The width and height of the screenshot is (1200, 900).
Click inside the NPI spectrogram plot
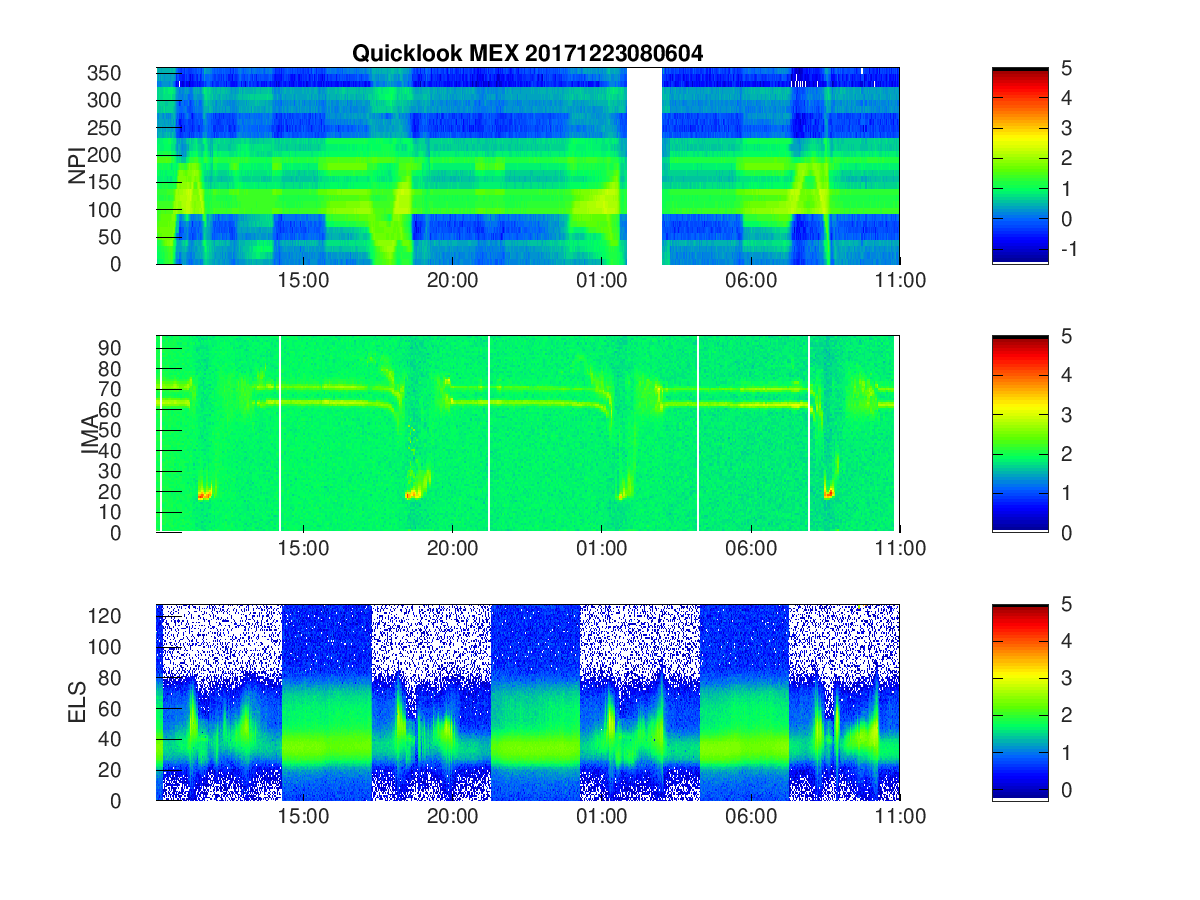[528, 166]
